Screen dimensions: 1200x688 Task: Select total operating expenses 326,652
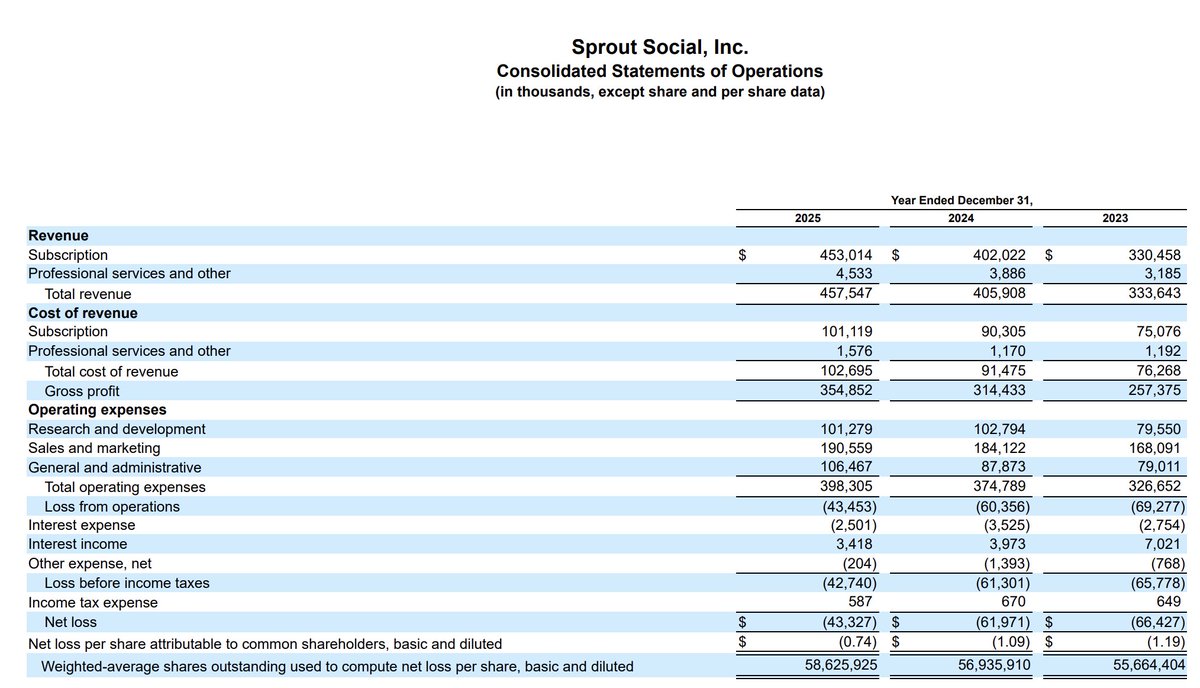(x=1154, y=487)
